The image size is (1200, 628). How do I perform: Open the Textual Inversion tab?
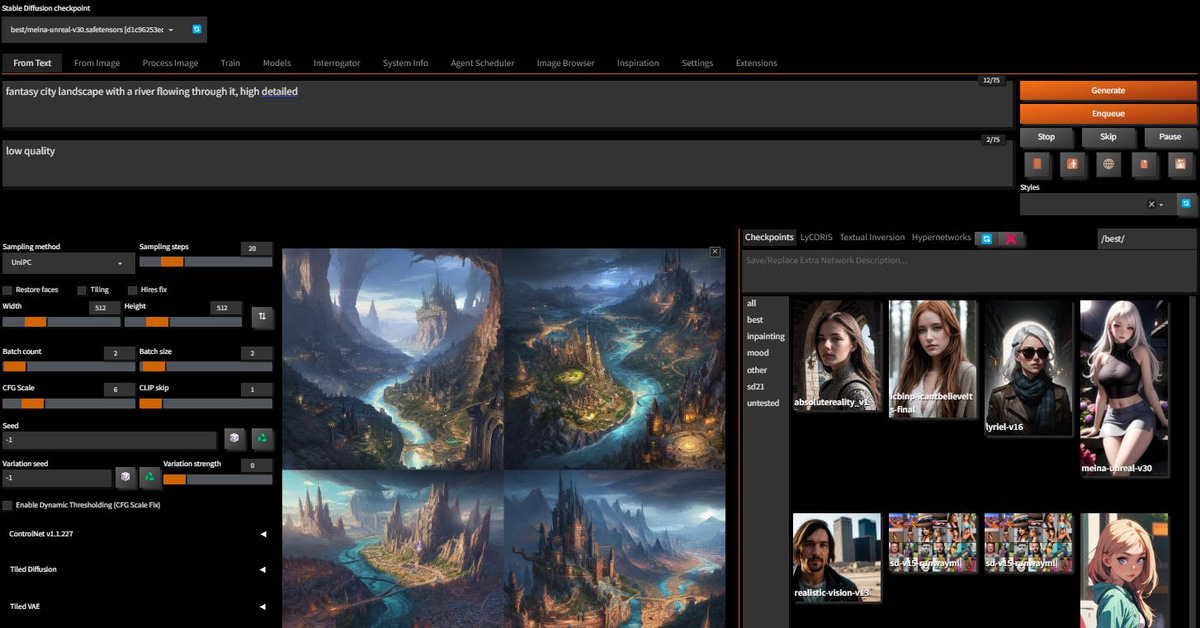pos(872,237)
